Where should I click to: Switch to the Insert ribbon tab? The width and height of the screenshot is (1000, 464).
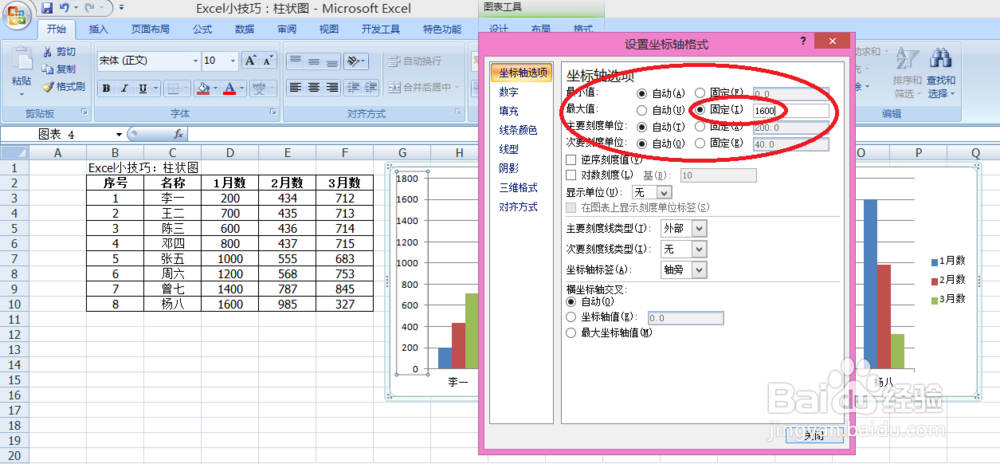[x=99, y=29]
